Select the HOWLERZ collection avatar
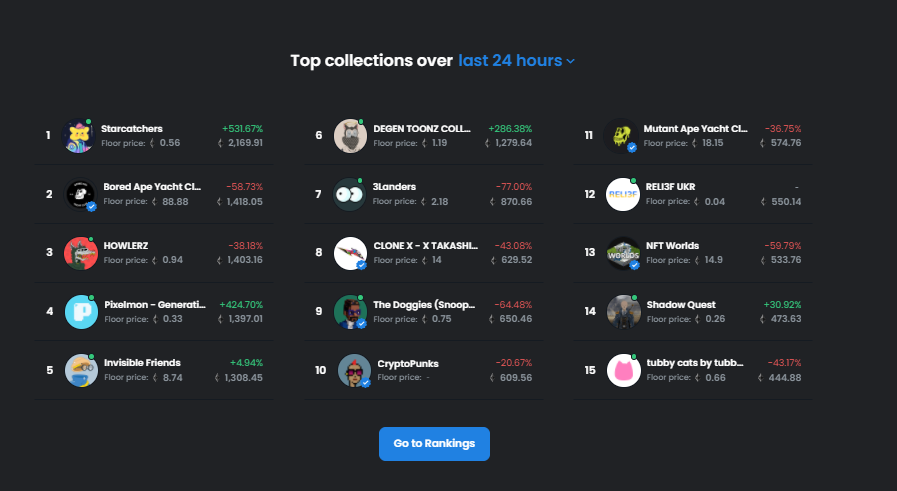The height and width of the screenshot is (491, 897). [x=81, y=253]
